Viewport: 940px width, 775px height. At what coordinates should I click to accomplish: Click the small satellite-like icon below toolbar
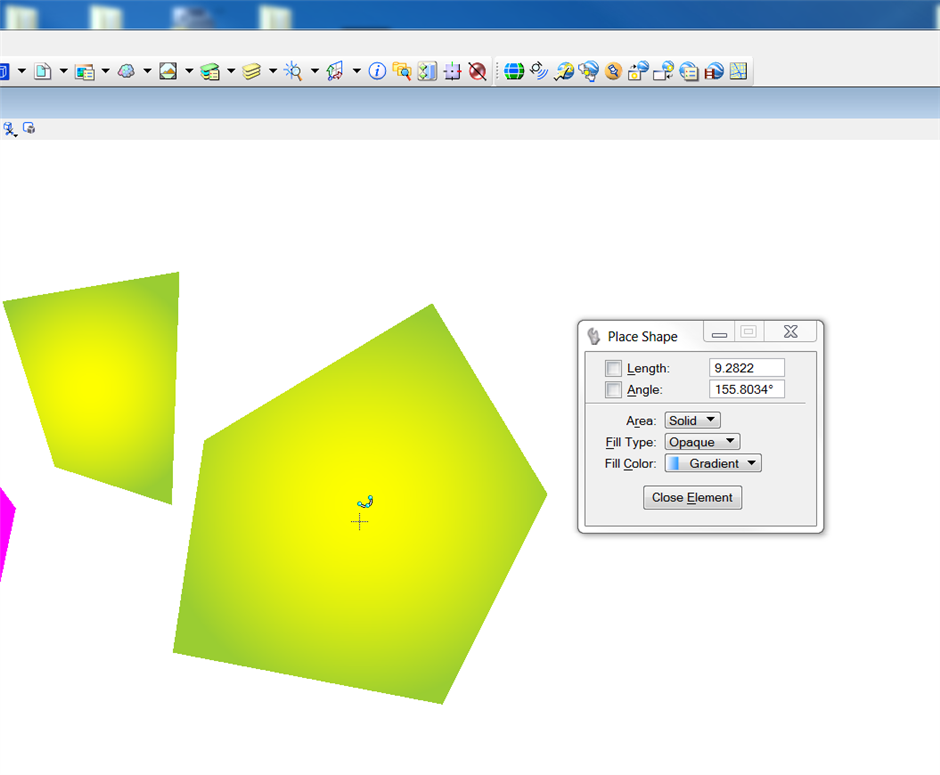(10, 129)
